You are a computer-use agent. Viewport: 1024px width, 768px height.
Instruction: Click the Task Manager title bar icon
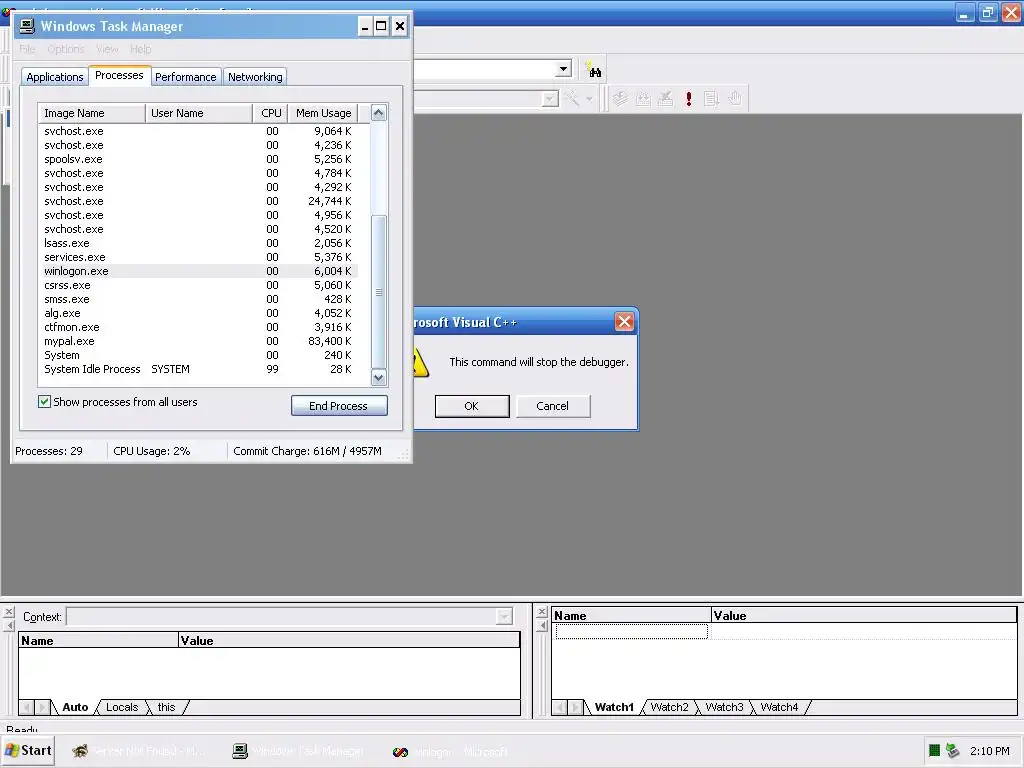coord(27,26)
